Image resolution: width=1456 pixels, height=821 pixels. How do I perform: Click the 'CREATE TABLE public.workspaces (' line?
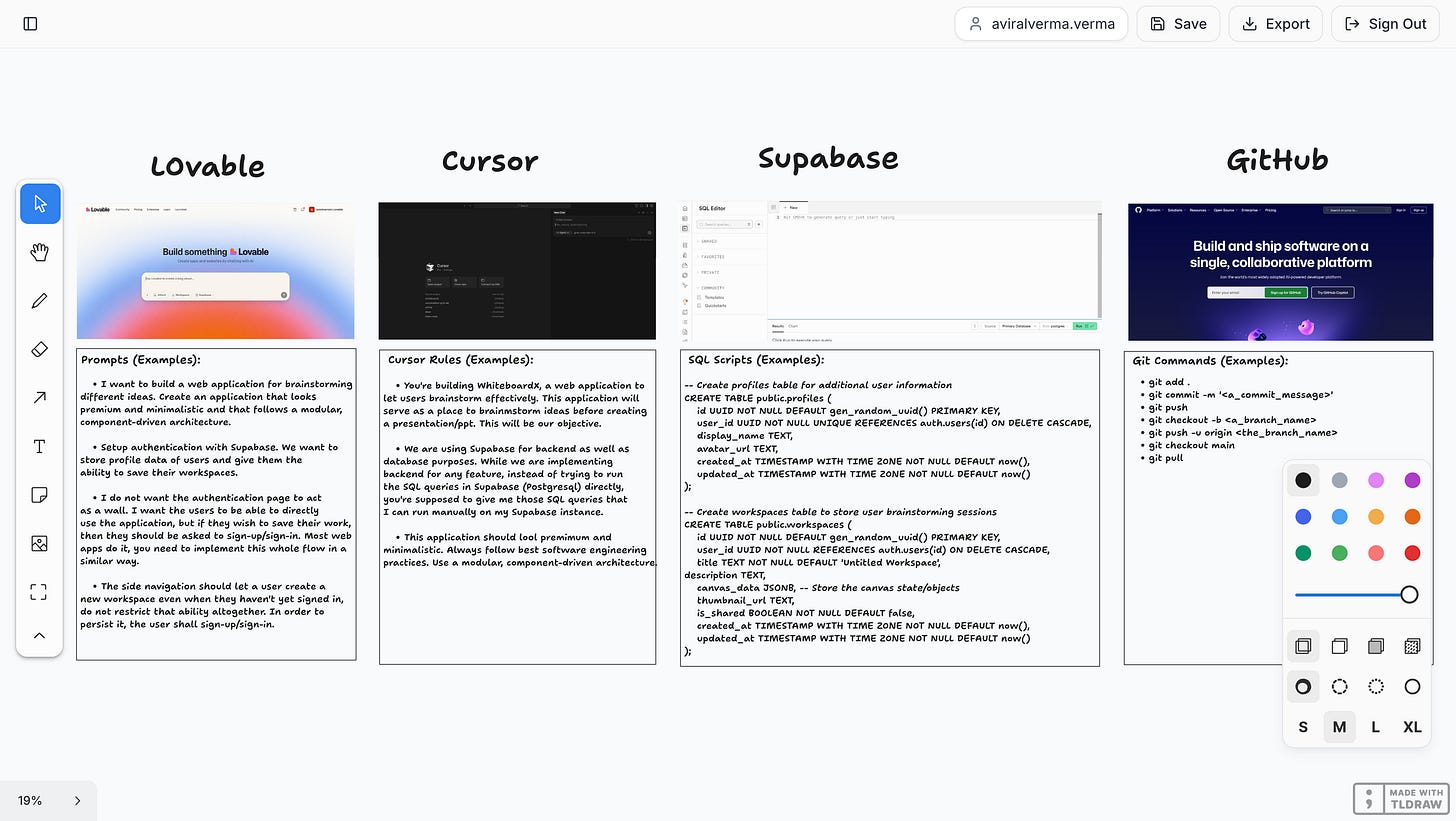point(768,524)
